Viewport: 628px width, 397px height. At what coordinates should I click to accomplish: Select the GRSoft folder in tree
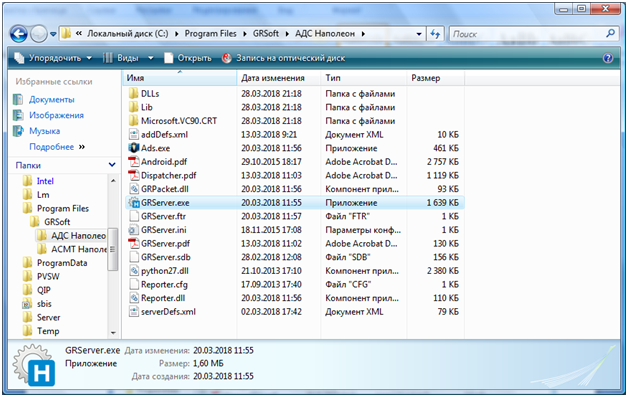click(57, 222)
